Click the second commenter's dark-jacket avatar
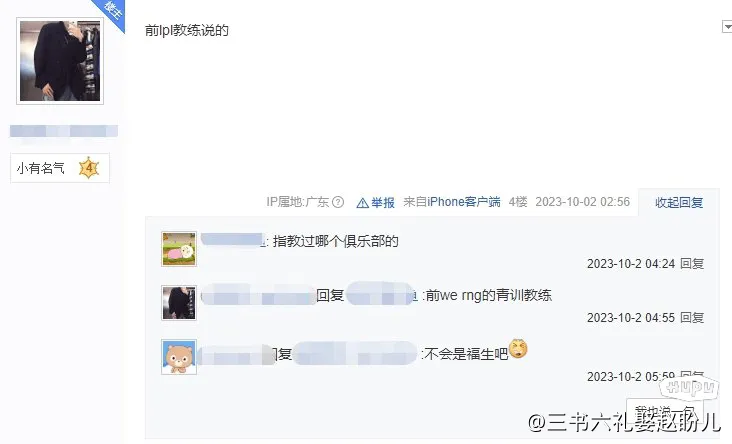Viewport: 732px width, 444px height. coord(179,303)
